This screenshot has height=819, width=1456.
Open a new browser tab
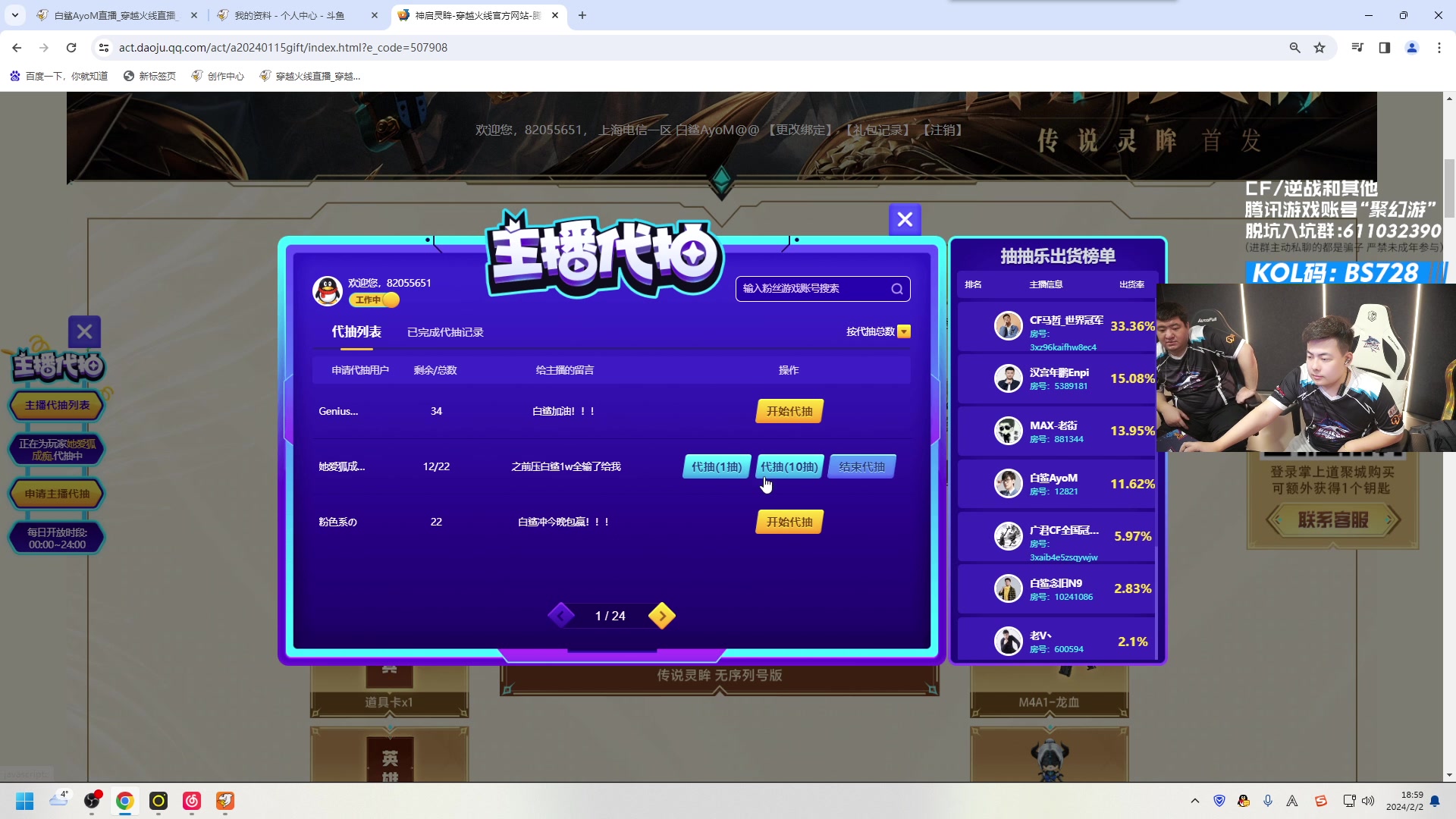coord(582,15)
